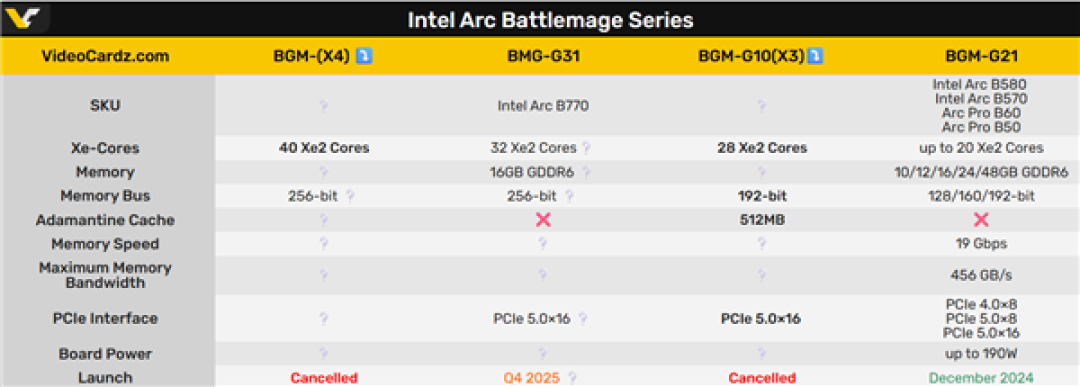This screenshot has height=387, width=1080.
Task: Click the red X in BGM-G21 Adamantine Cache
Action: coord(982,220)
